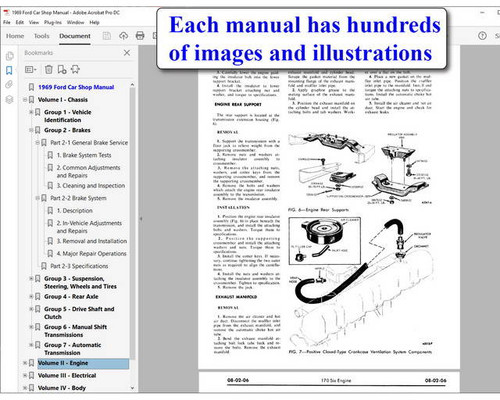The width and height of the screenshot is (500, 400).
Task: Click the delete bookmark trash icon
Action: click(49, 69)
